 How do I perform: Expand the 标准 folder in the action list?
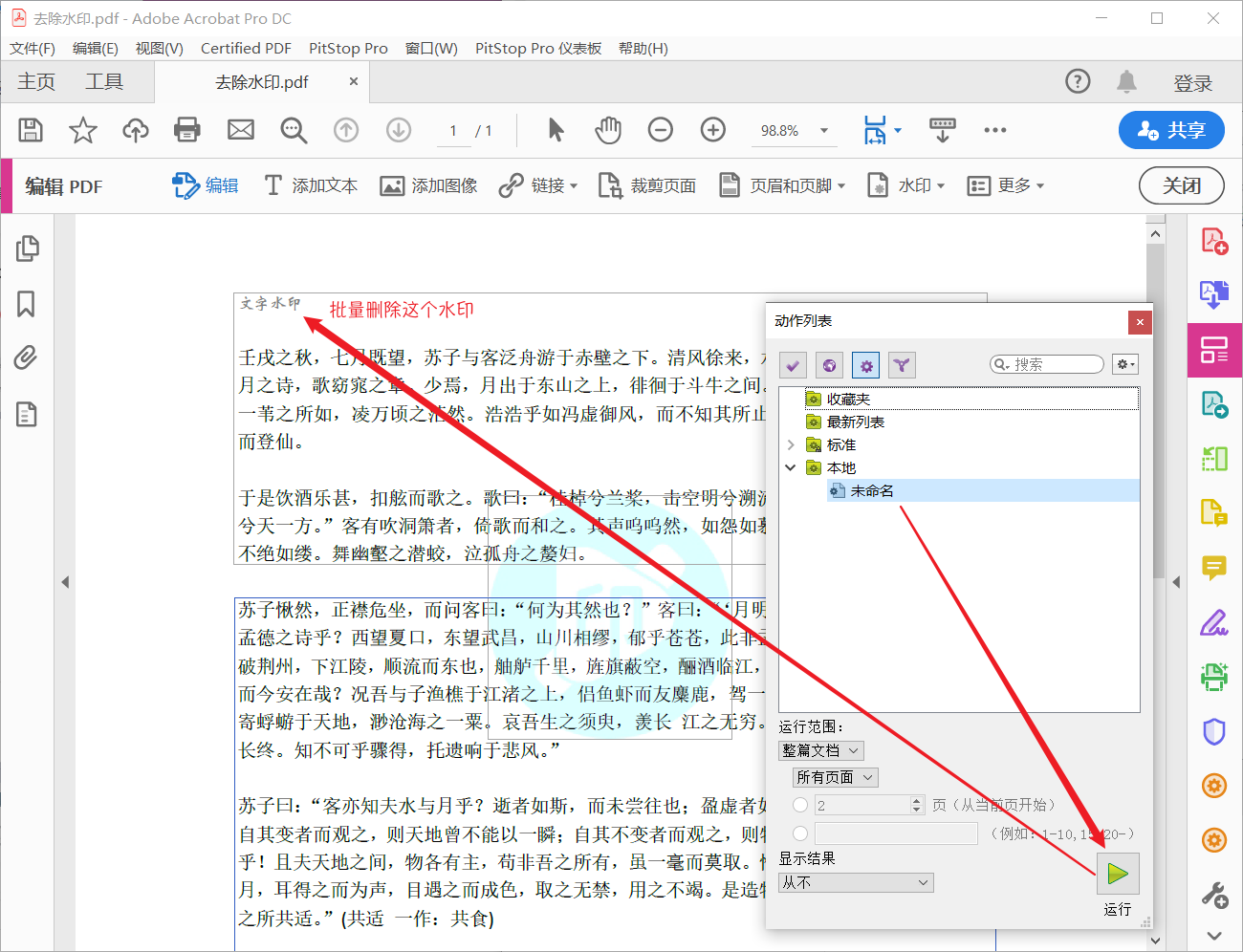coord(791,444)
